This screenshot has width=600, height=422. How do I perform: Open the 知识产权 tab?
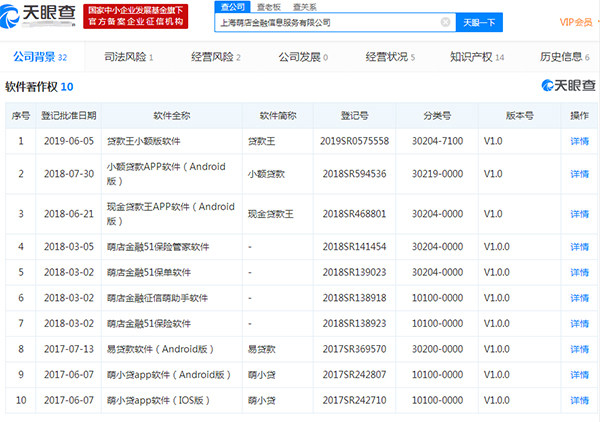coord(477,57)
